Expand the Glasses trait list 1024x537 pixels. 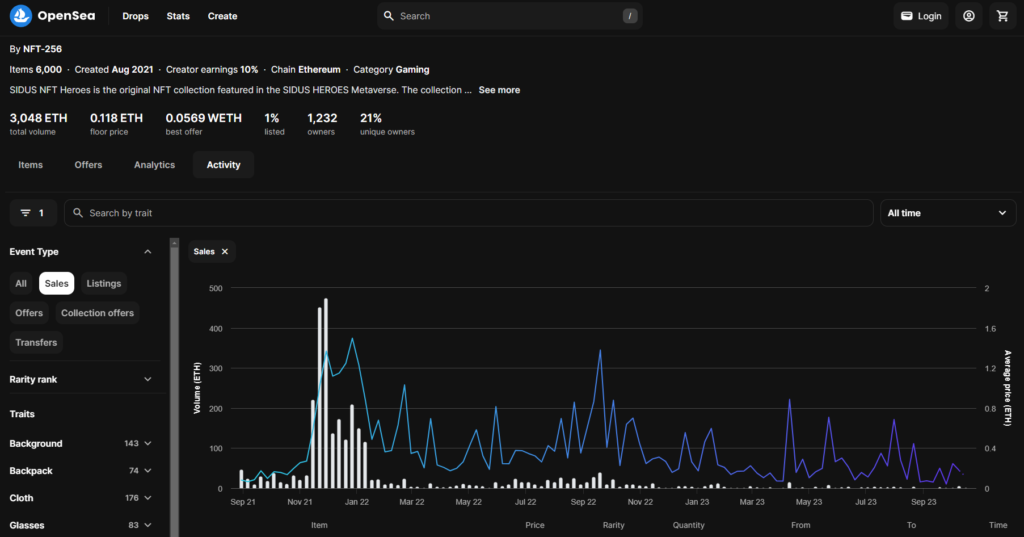pyautogui.click(x=148, y=525)
